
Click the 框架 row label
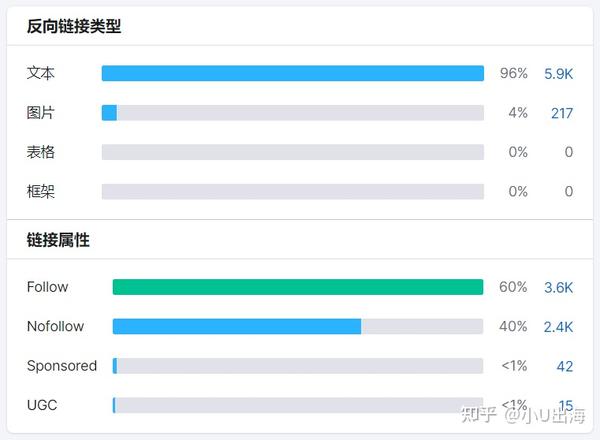(41, 191)
